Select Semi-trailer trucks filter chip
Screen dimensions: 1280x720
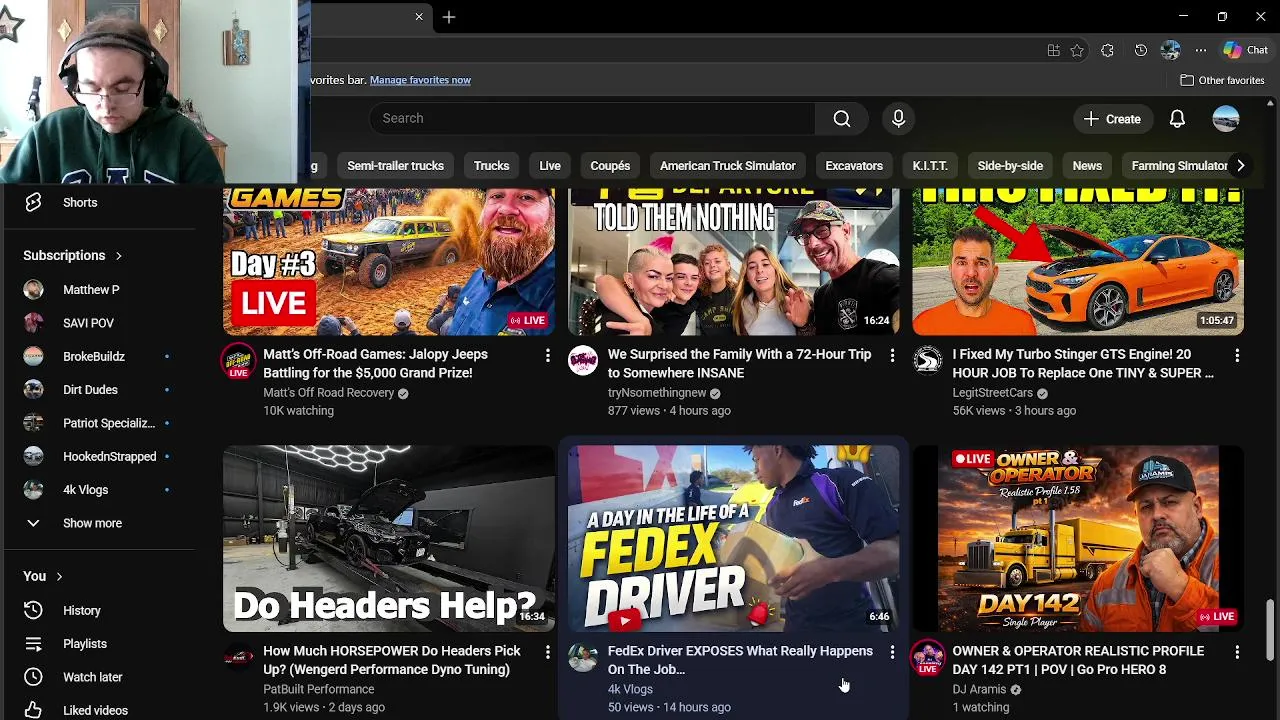[x=395, y=166]
